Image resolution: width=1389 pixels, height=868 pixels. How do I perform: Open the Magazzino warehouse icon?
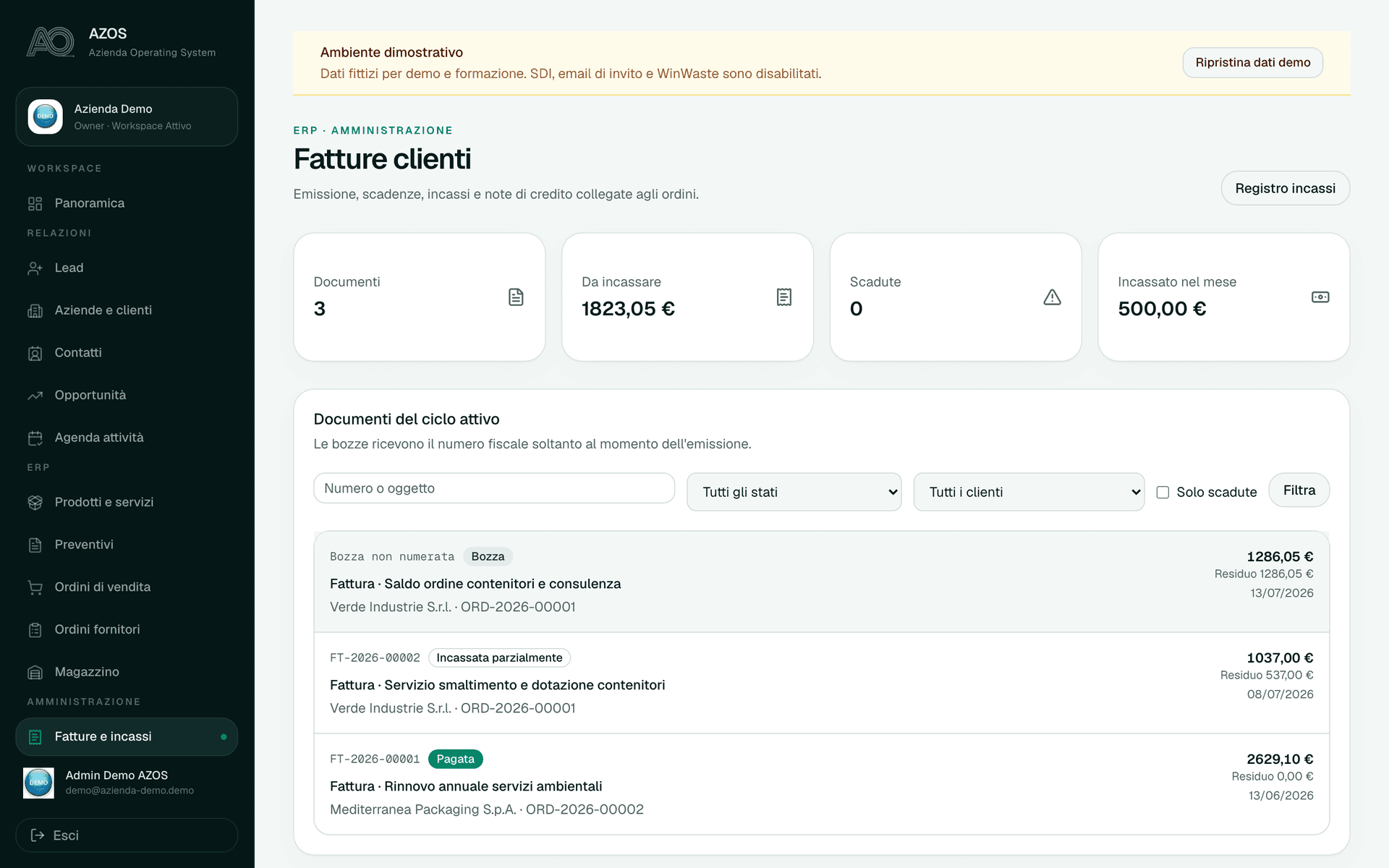pos(35,672)
